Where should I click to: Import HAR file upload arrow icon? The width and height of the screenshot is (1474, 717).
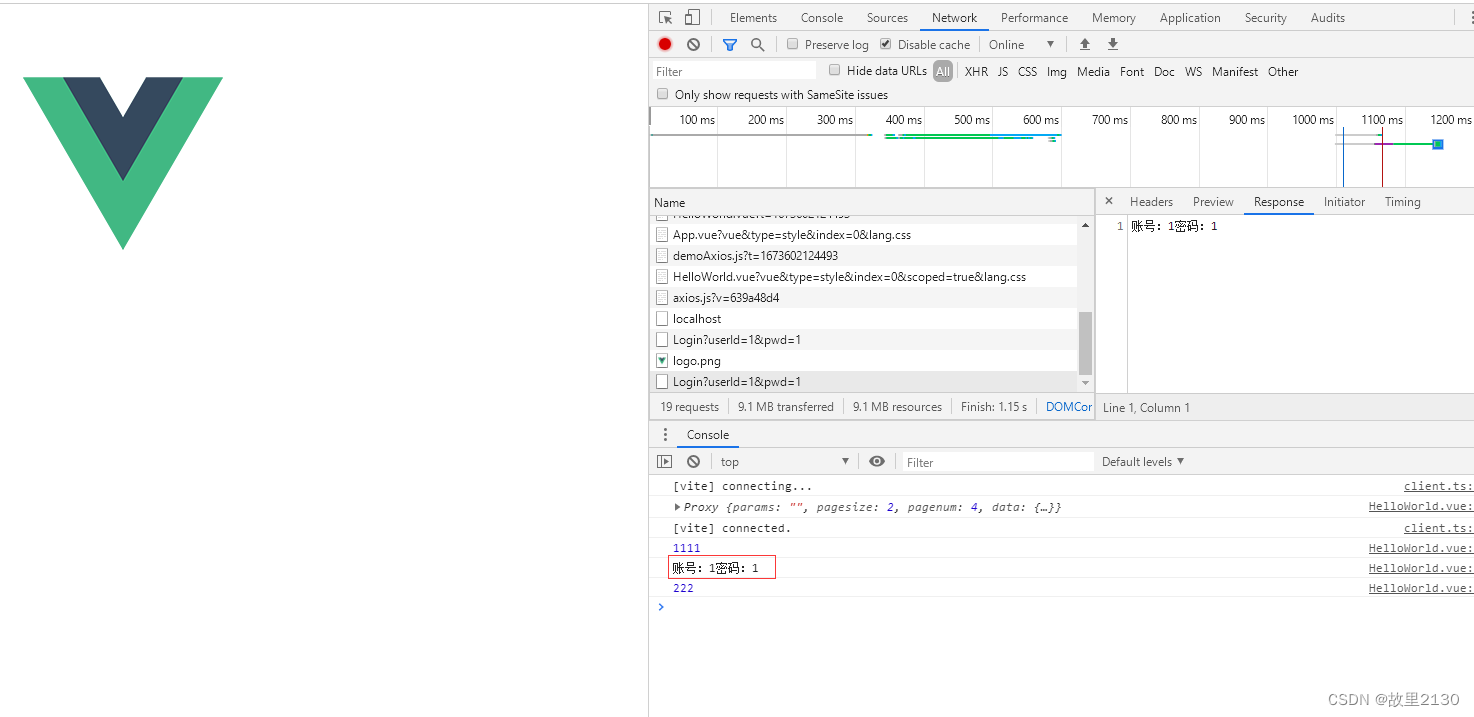click(1085, 44)
